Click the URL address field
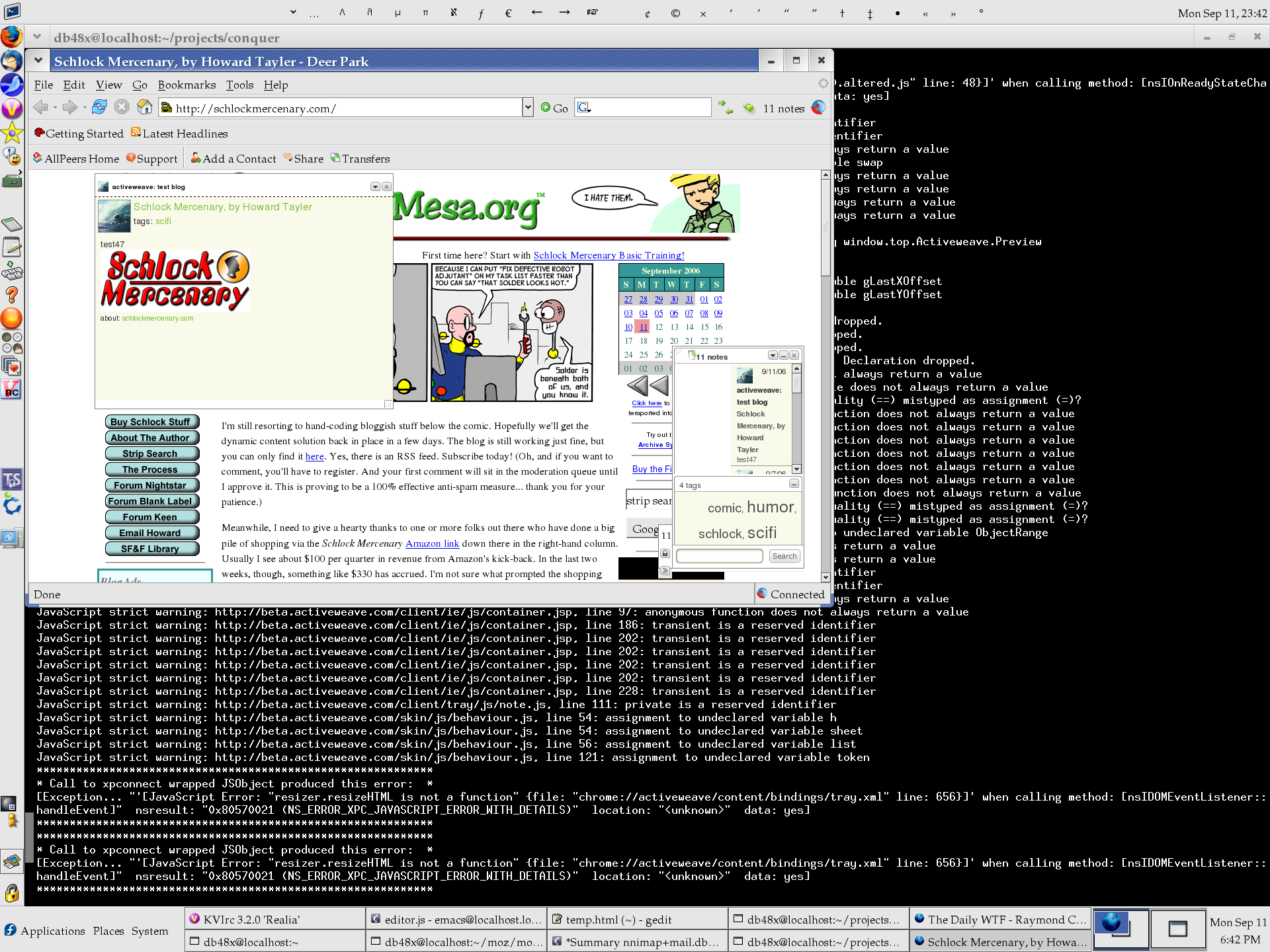 [x=341, y=108]
